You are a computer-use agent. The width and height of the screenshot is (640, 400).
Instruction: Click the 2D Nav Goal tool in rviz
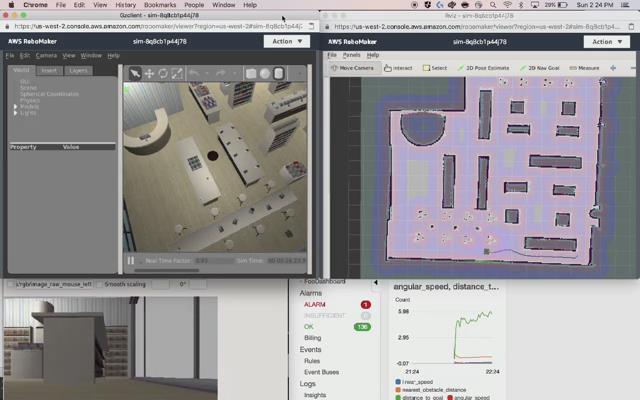(x=538, y=68)
